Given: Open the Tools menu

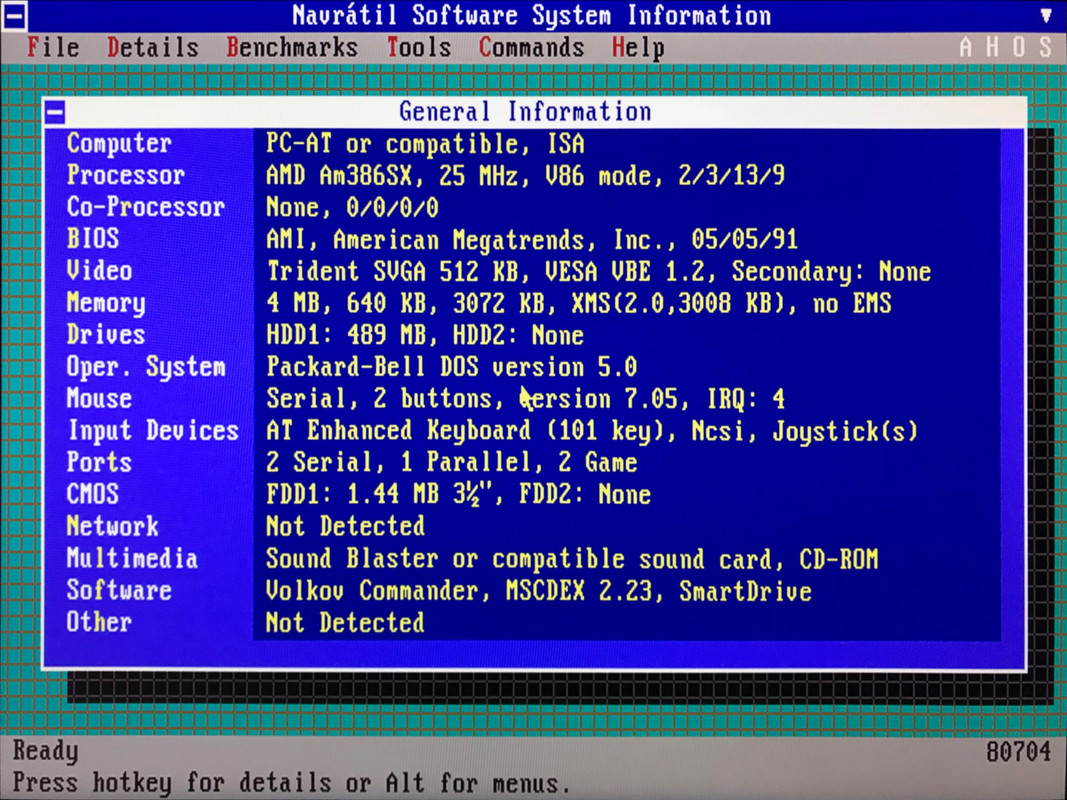Looking at the screenshot, I should tap(418, 48).
